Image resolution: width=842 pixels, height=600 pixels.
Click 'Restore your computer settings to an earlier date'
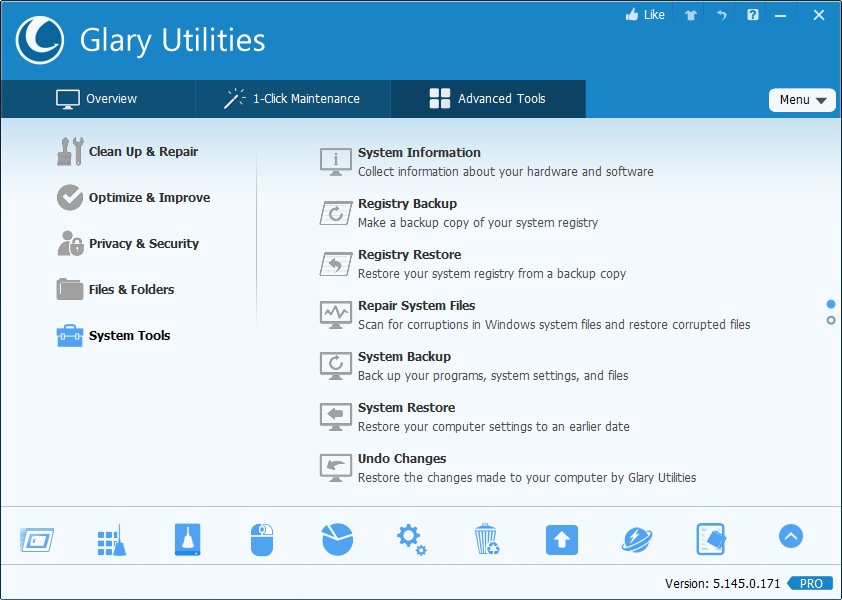pyautogui.click(x=493, y=427)
